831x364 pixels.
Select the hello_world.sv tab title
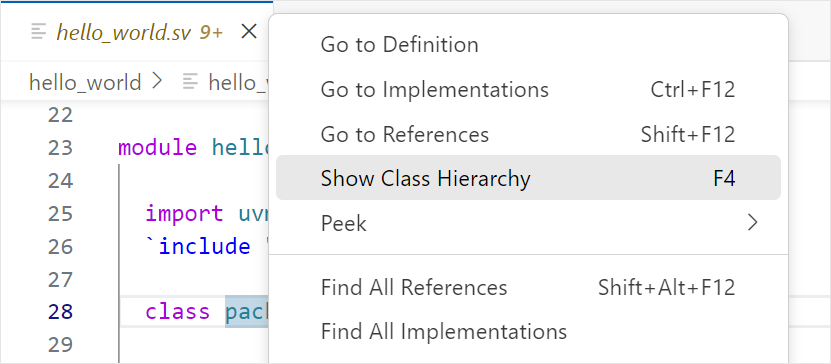[123, 32]
